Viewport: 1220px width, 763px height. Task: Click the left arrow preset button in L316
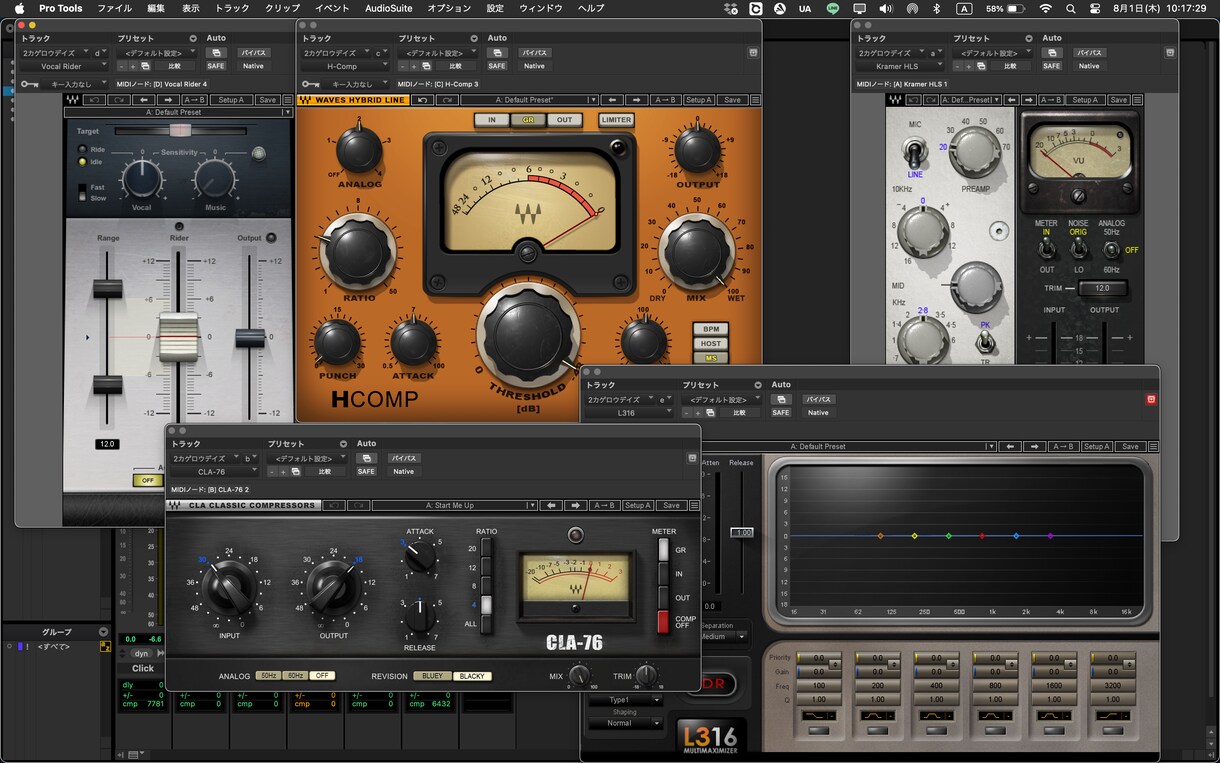1012,447
